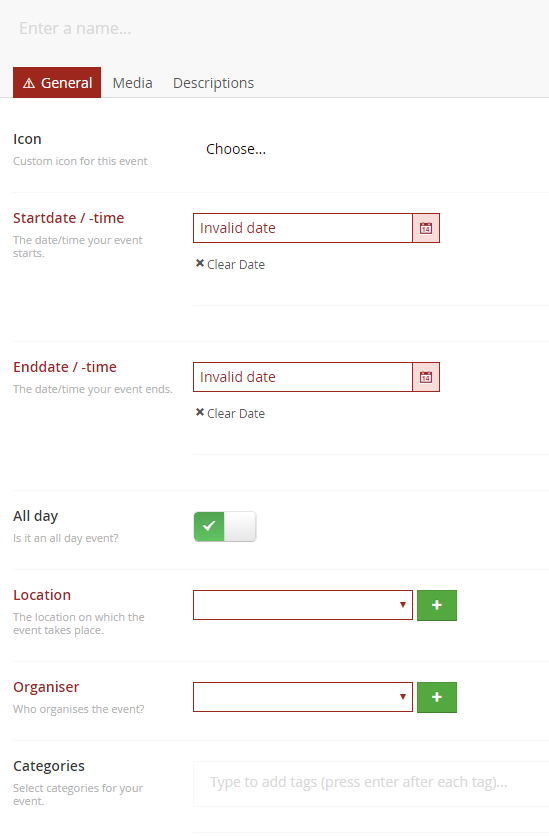Switch to the Media tab
Screen dimensions: 549x838
click(133, 83)
